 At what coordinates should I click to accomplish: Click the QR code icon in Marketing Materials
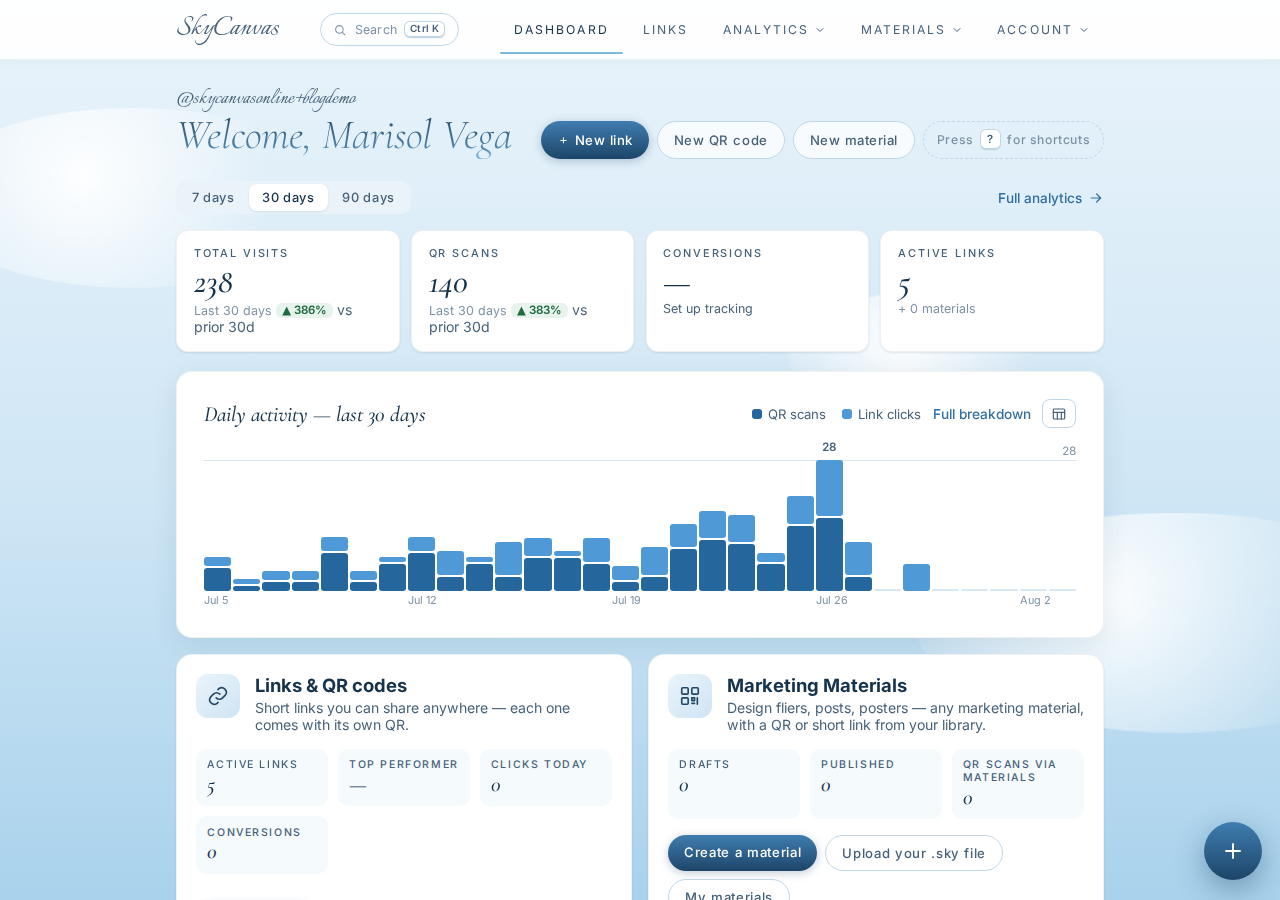point(690,696)
